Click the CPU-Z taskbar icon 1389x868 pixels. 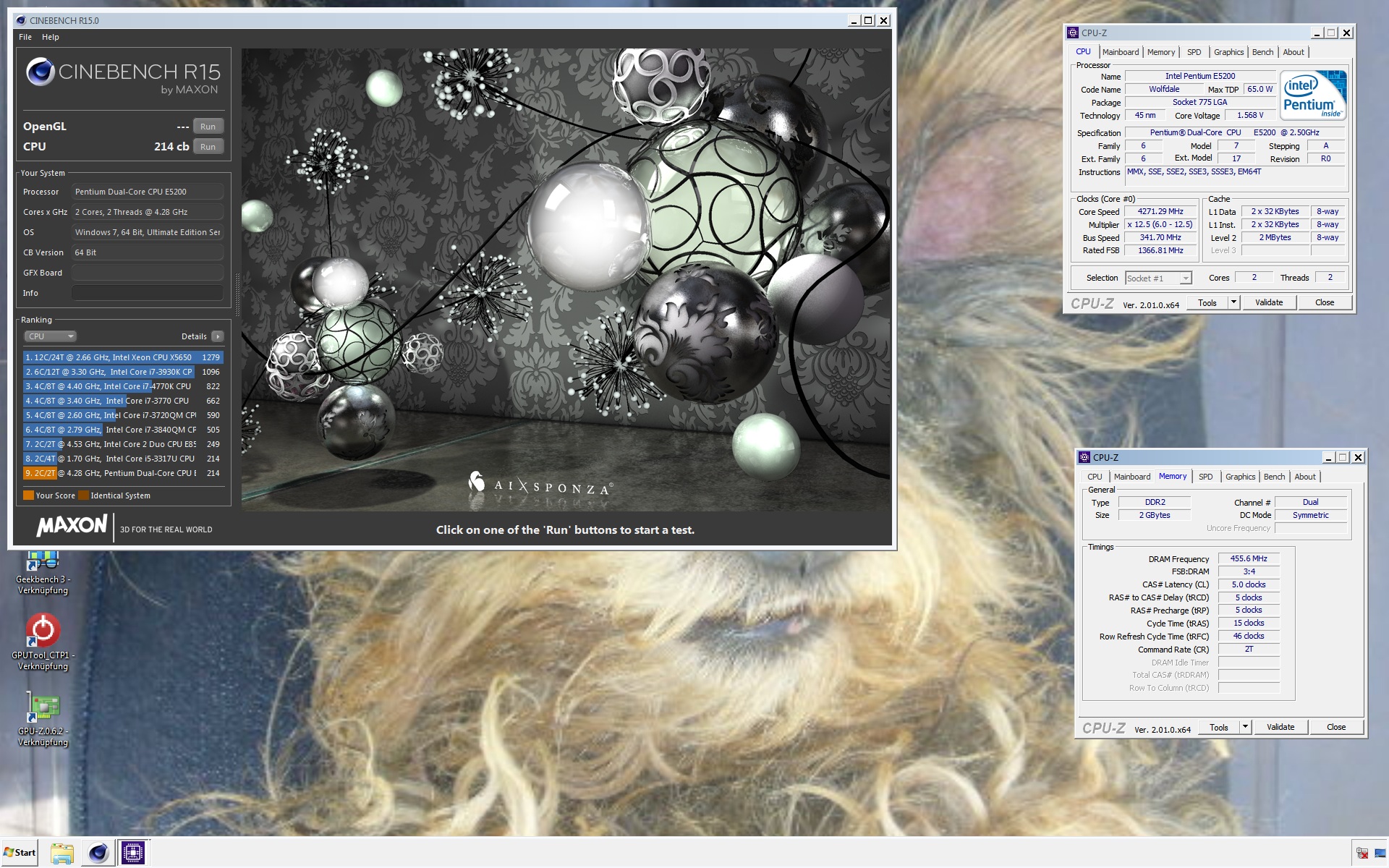[132, 853]
